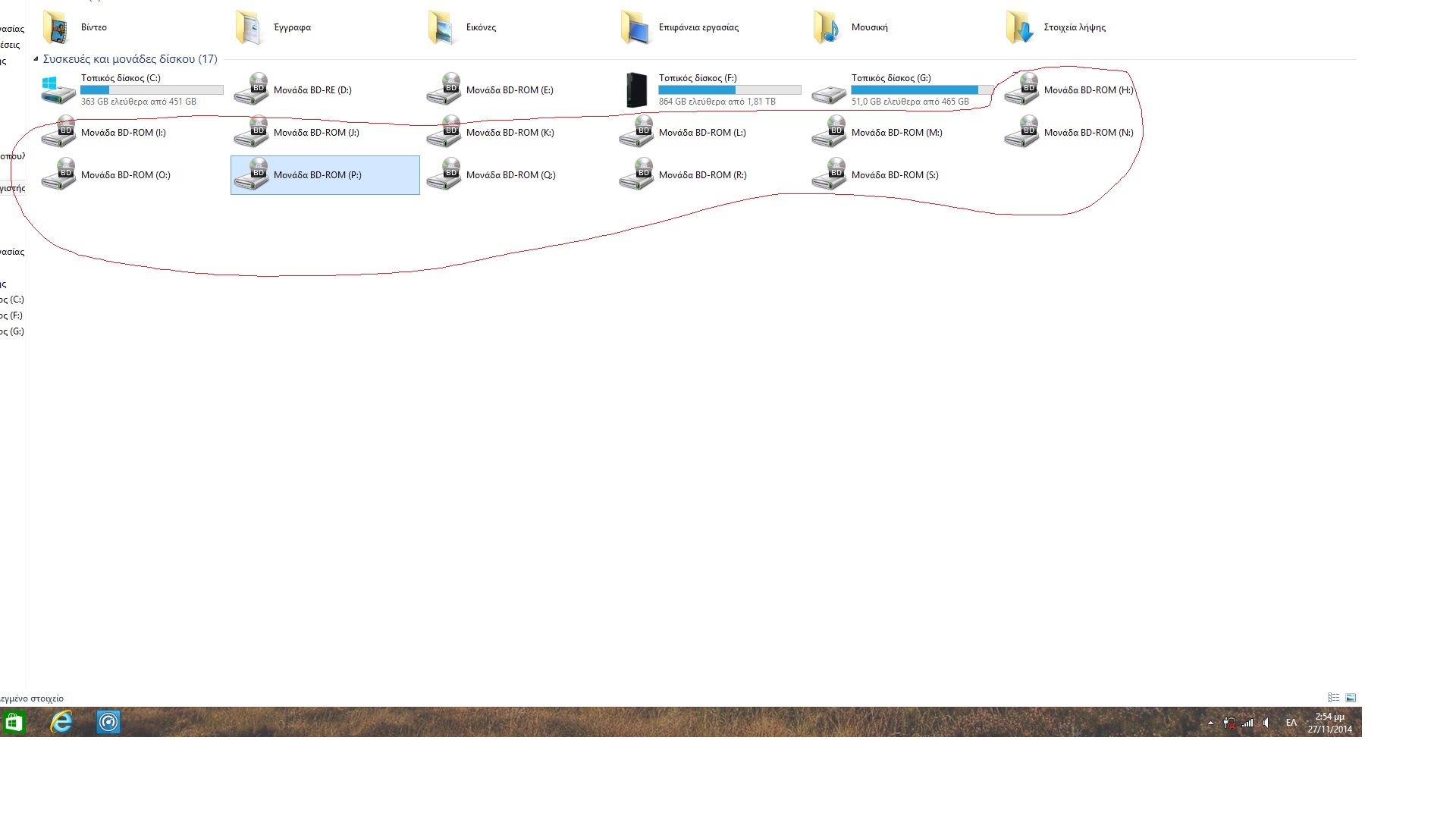Image resolution: width=1456 pixels, height=819 pixels.
Task: Switch to details view layout
Action: click(1333, 698)
